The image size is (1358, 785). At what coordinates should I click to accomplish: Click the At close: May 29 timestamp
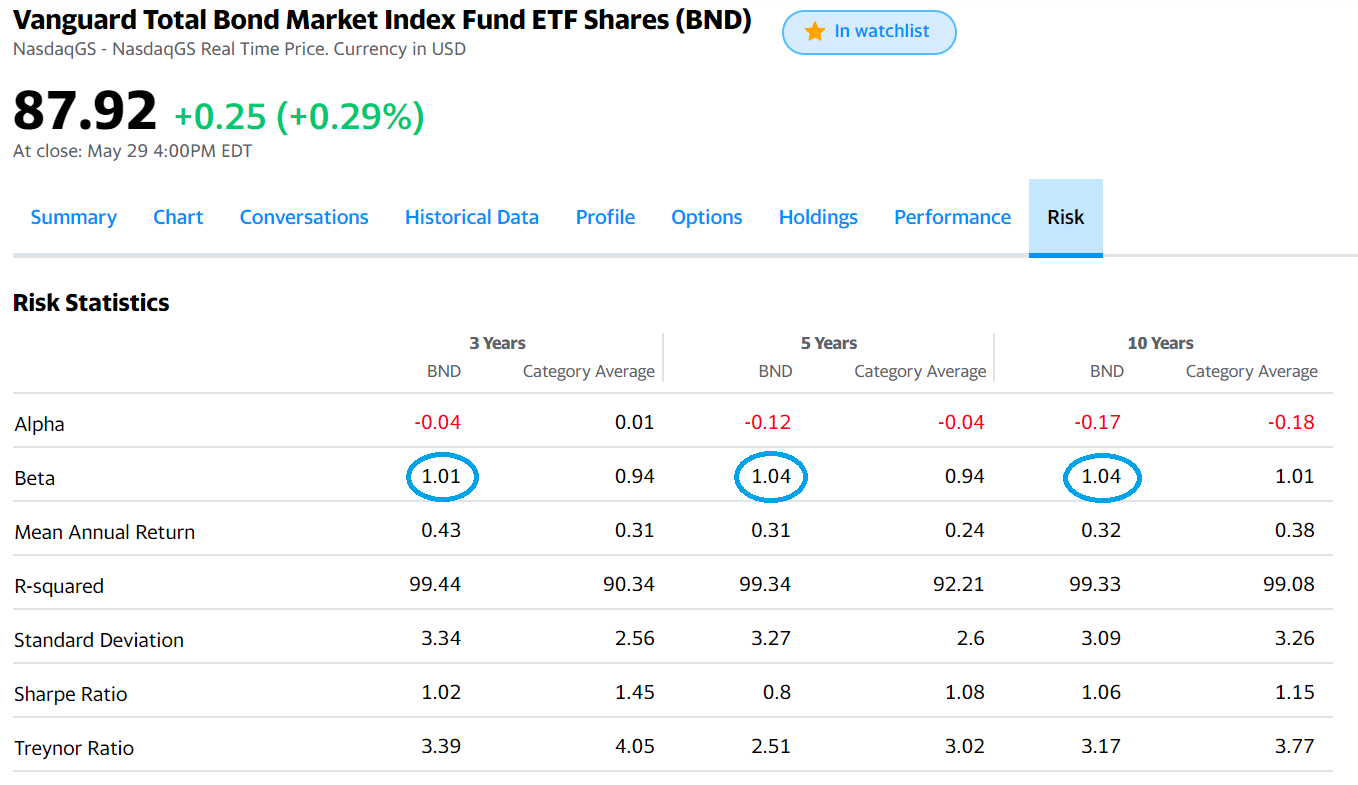point(132,152)
